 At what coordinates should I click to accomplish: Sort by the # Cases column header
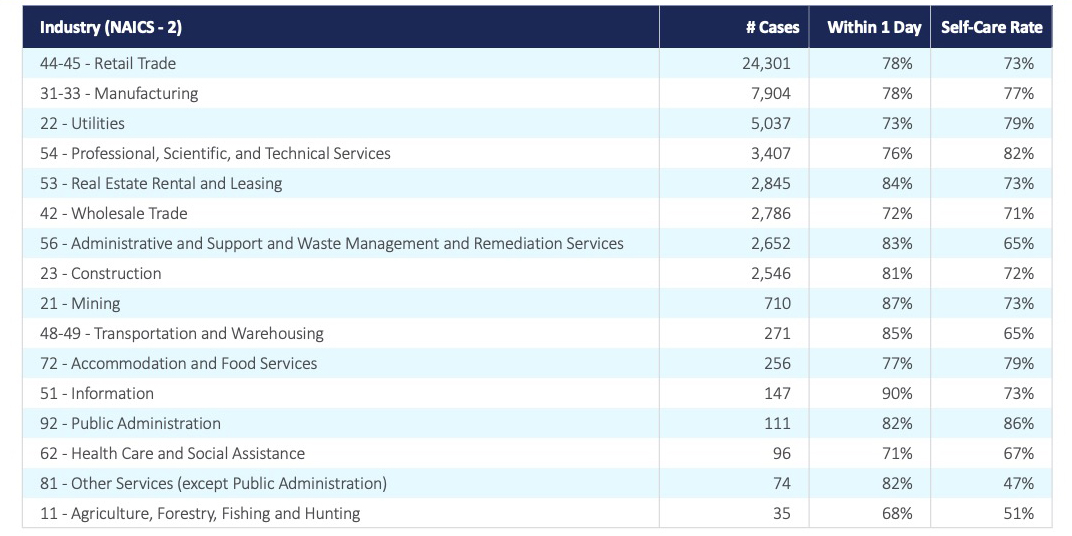coord(772,27)
